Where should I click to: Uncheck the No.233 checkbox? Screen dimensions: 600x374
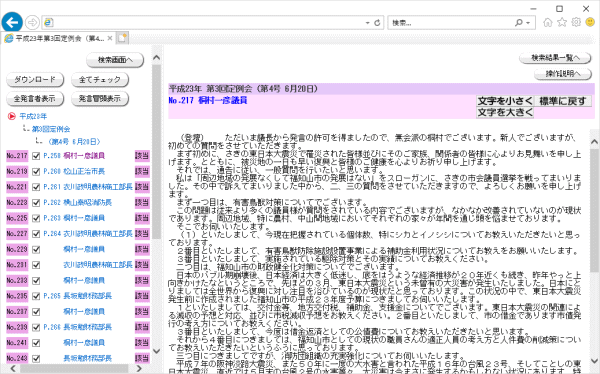coord(36,280)
